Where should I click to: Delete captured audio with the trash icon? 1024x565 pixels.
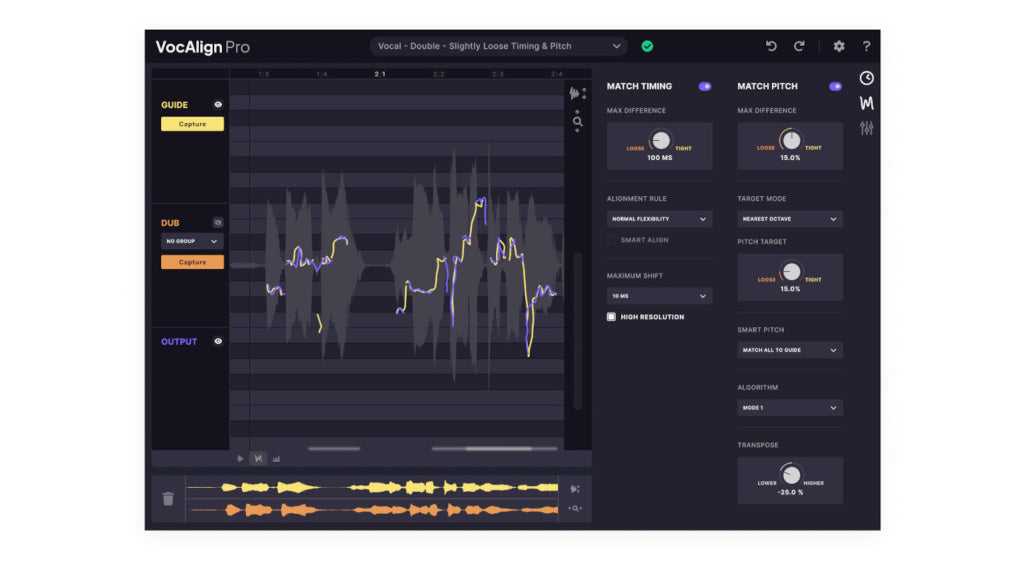tap(168, 498)
